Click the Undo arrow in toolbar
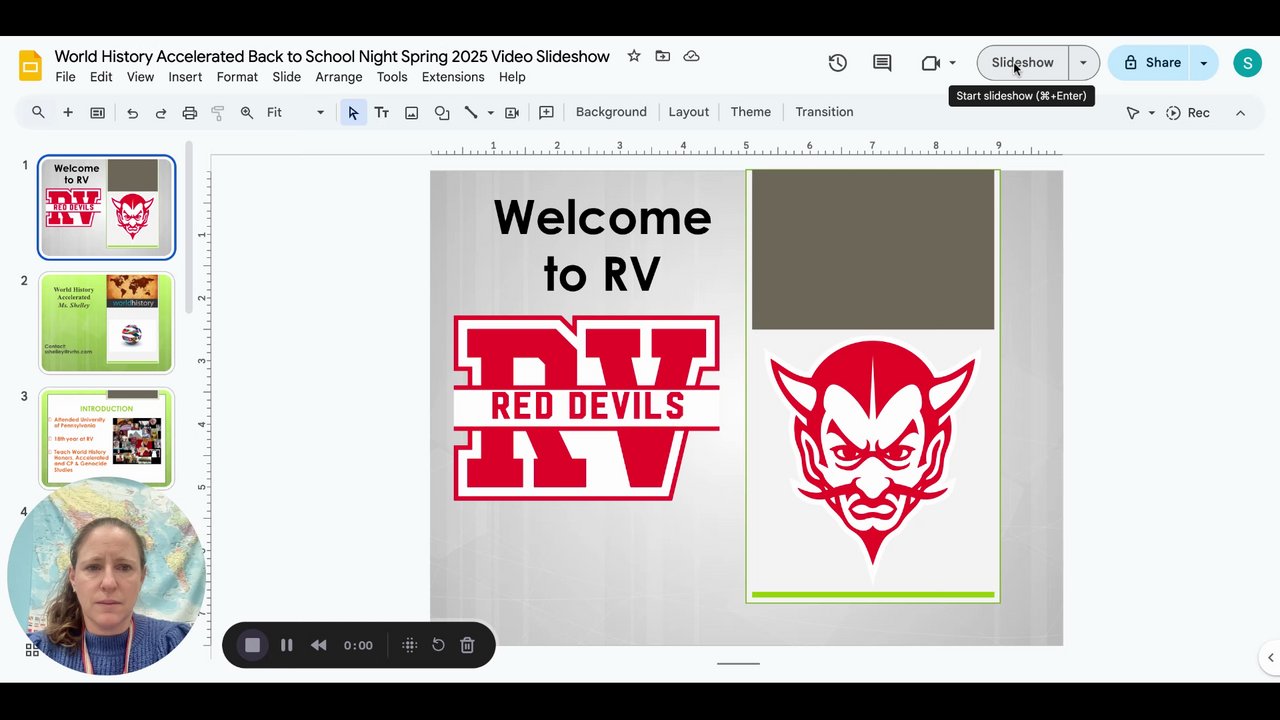 (x=132, y=113)
